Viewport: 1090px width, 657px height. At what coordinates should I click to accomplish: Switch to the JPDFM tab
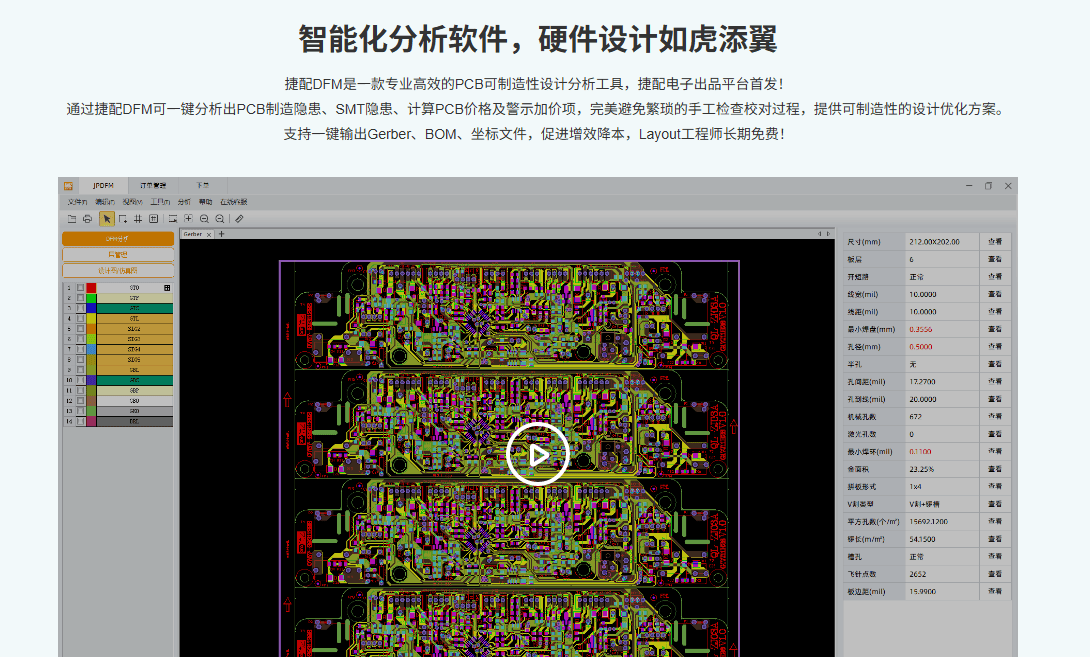coord(103,186)
